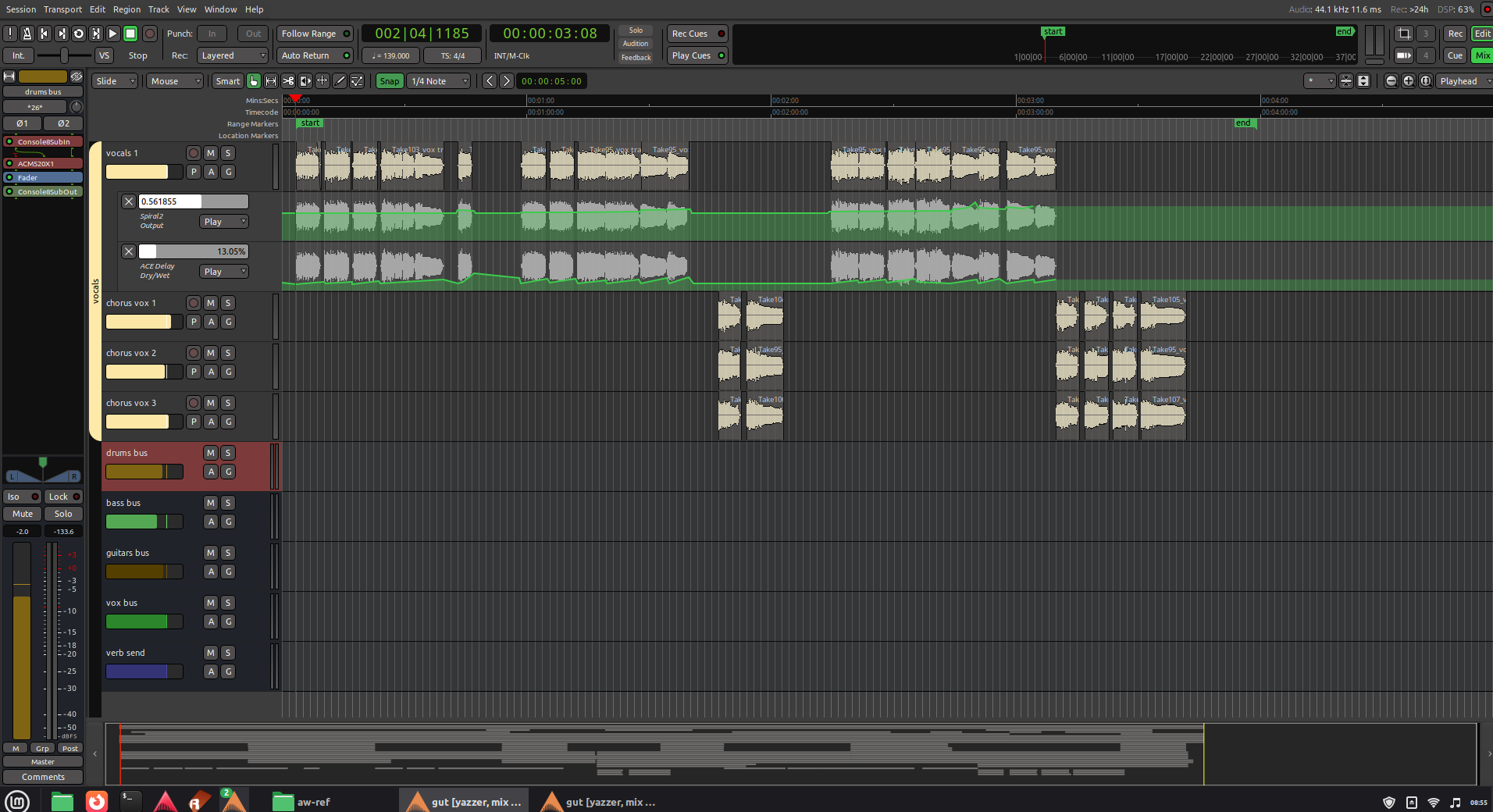Click the Follow Range button
The image size is (1493, 812).
click(315, 34)
